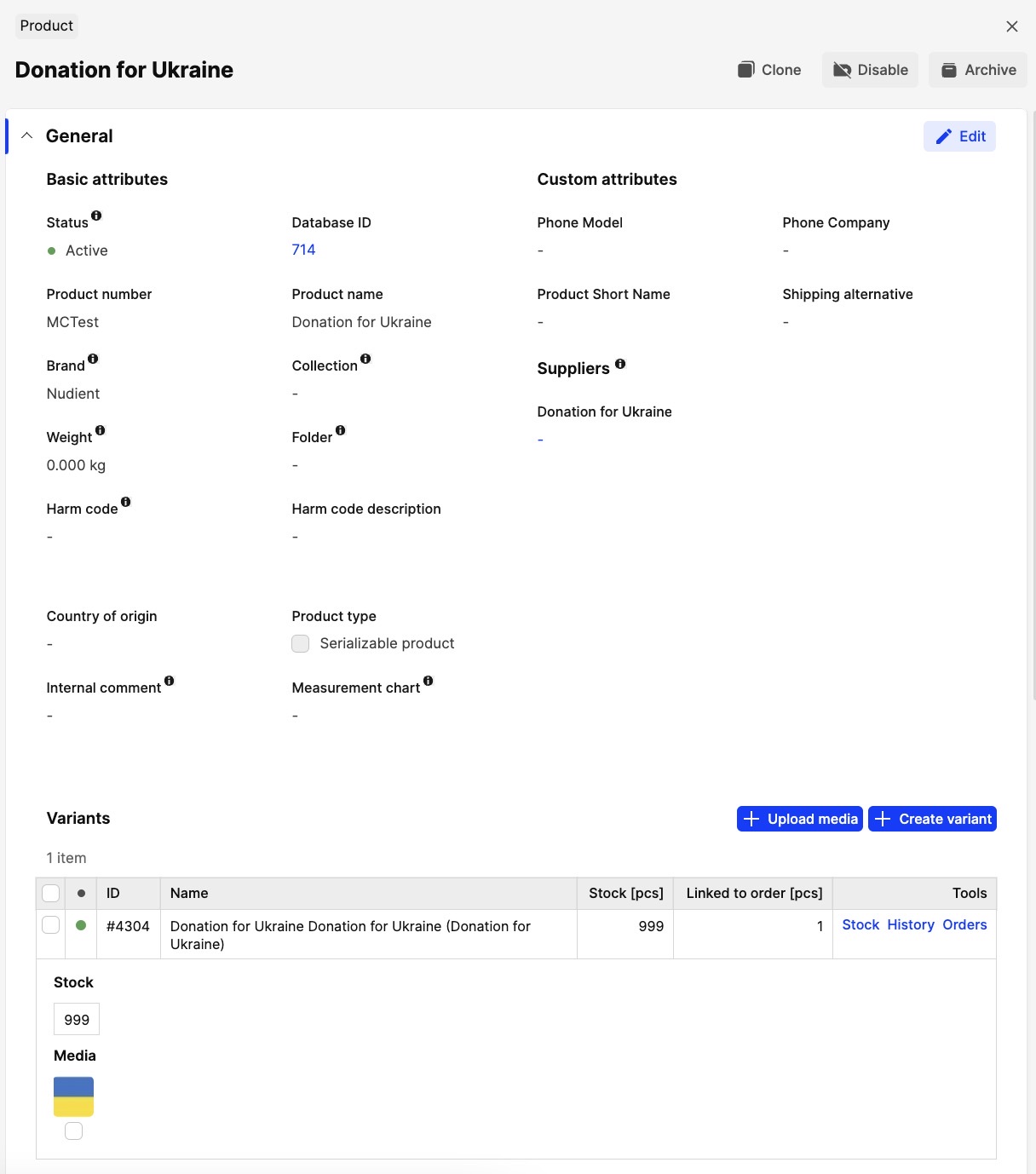Open Database ID 714 link
The width and height of the screenshot is (1036, 1174).
click(303, 250)
